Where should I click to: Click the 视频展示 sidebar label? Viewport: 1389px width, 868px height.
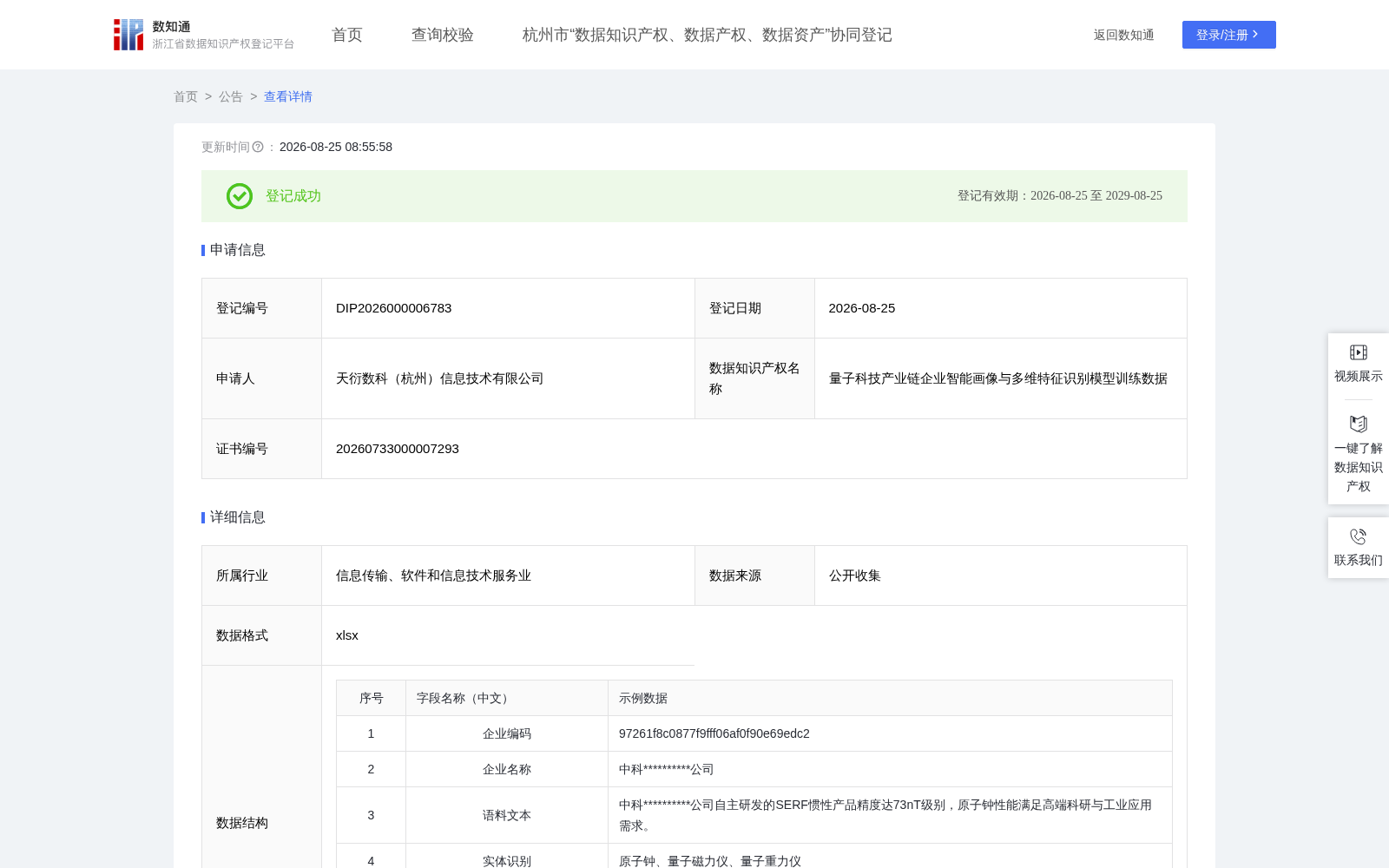[x=1359, y=376]
